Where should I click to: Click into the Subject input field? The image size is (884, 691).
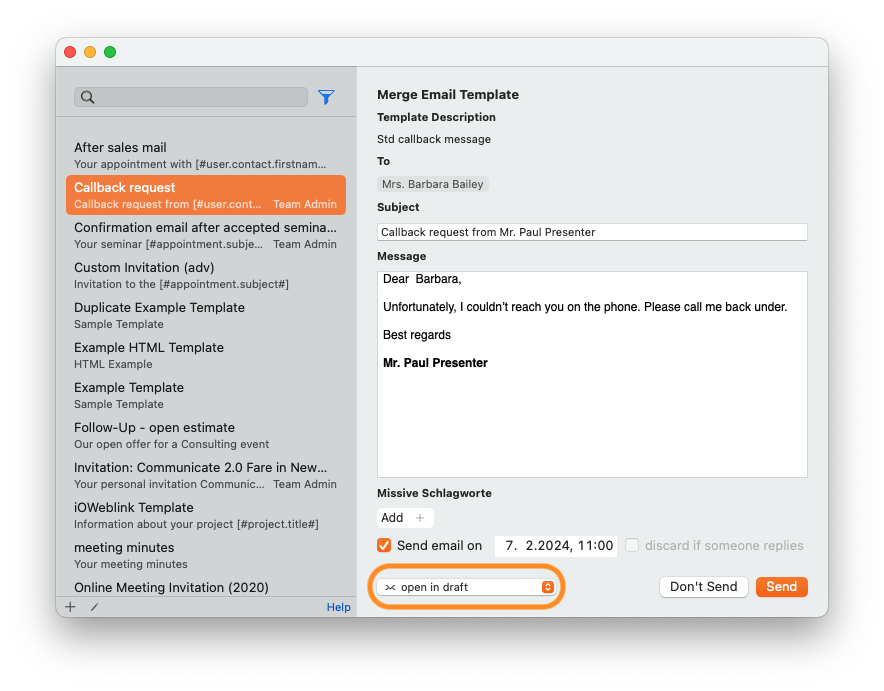pyautogui.click(x=591, y=232)
